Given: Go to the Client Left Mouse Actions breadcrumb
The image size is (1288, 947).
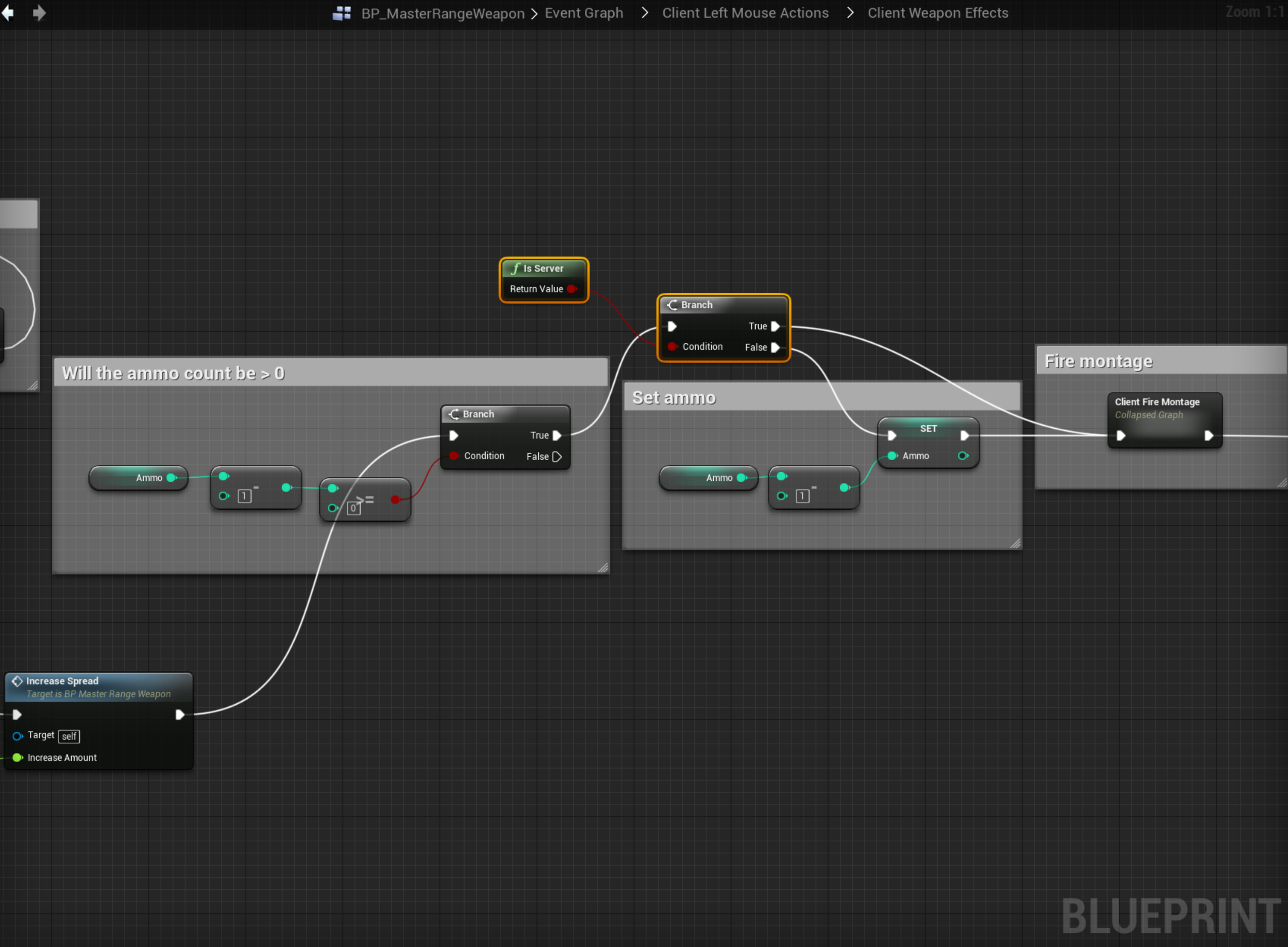Looking at the screenshot, I should [745, 13].
